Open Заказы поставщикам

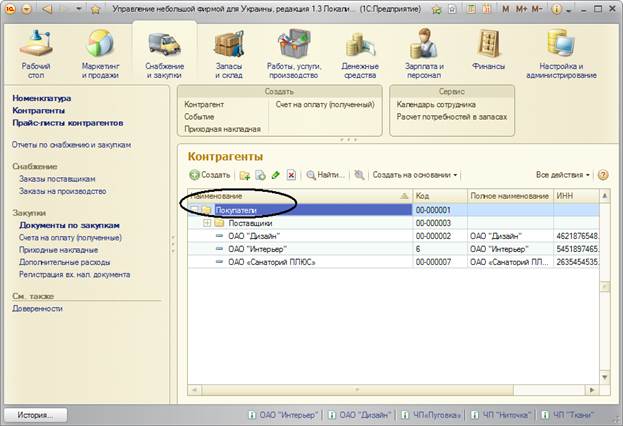click(x=57, y=179)
